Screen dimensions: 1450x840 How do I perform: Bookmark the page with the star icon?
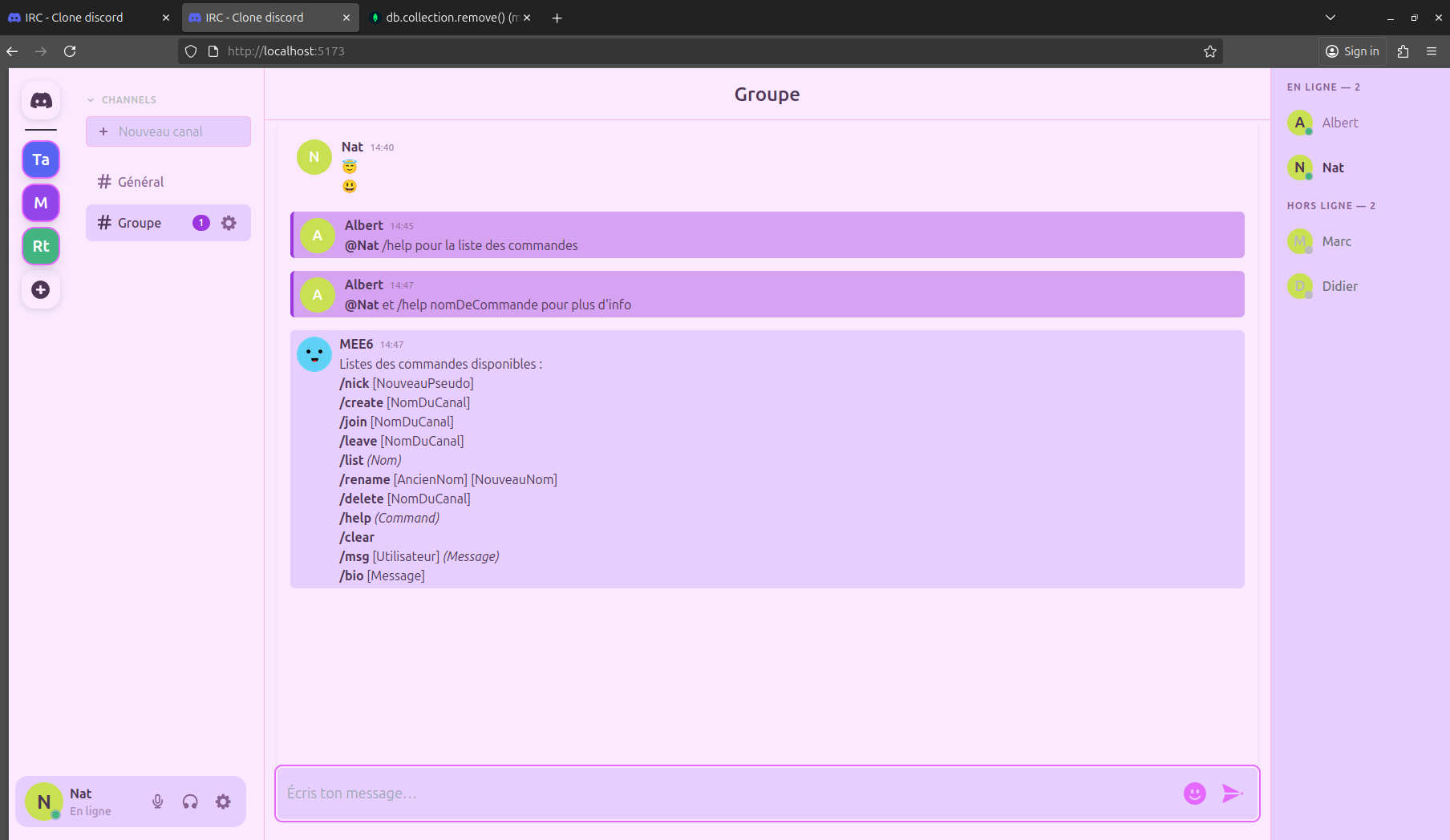[1209, 51]
